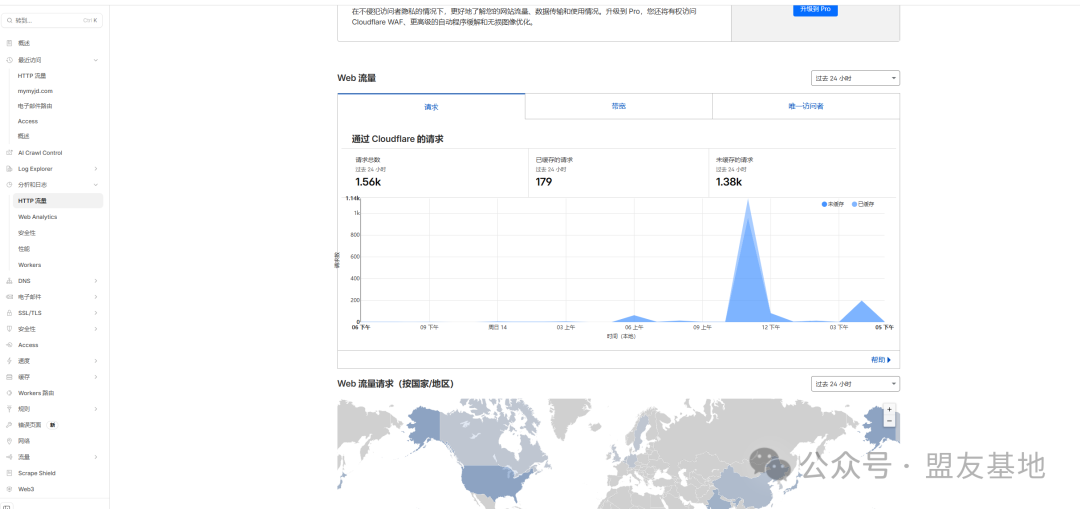Screen dimensions: 1080x509
Task: Click the 帮助 link below the chart
Action: (x=880, y=359)
